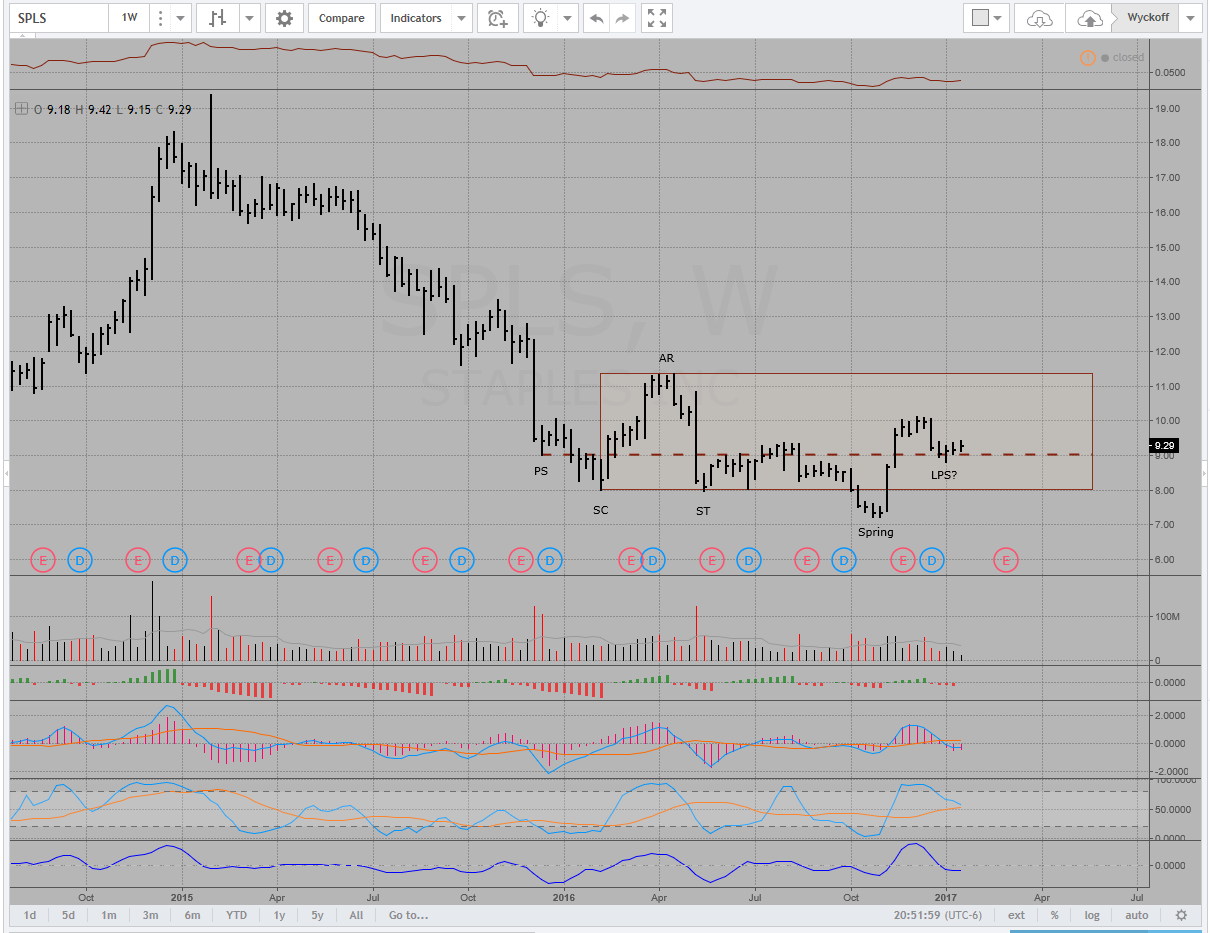Viewport: 1210px width, 933px height.
Task: Redo the last chart action
Action: tap(622, 18)
